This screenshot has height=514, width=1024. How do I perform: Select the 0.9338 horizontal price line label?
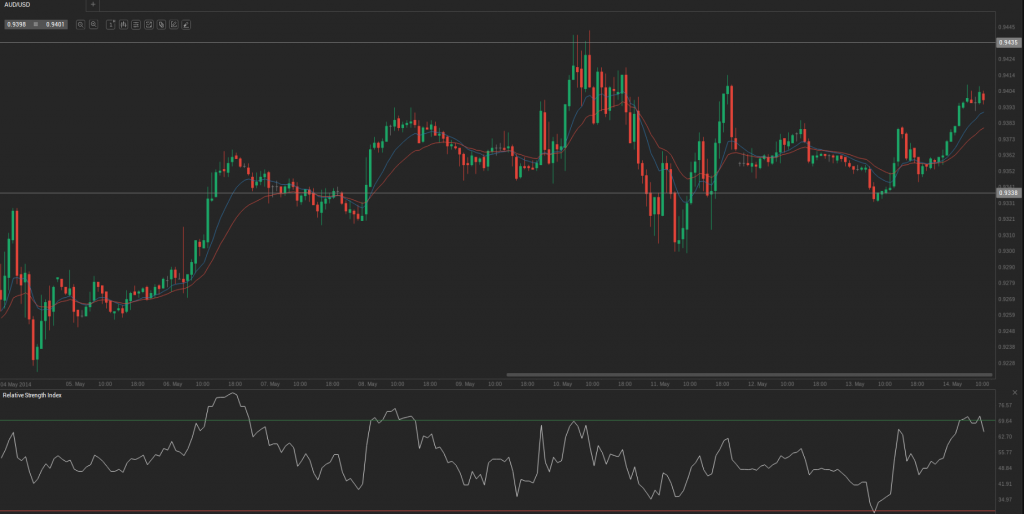coord(1008,193)
